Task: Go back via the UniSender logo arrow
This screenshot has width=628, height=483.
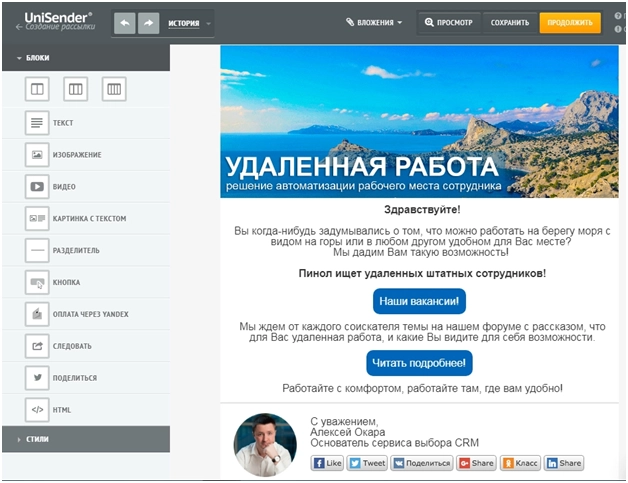Action: 19,27
